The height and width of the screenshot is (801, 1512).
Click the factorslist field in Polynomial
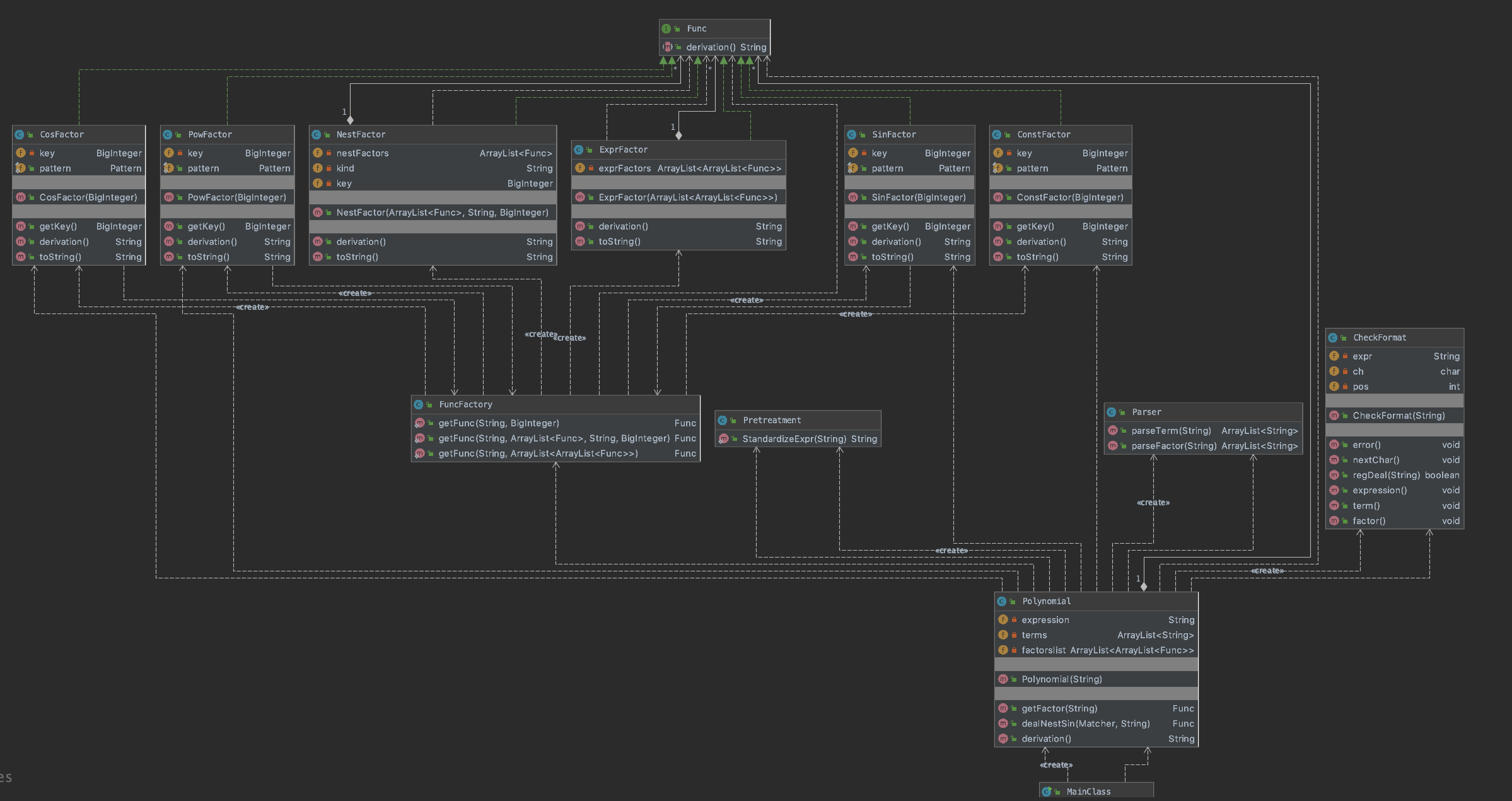point(1044,650)
